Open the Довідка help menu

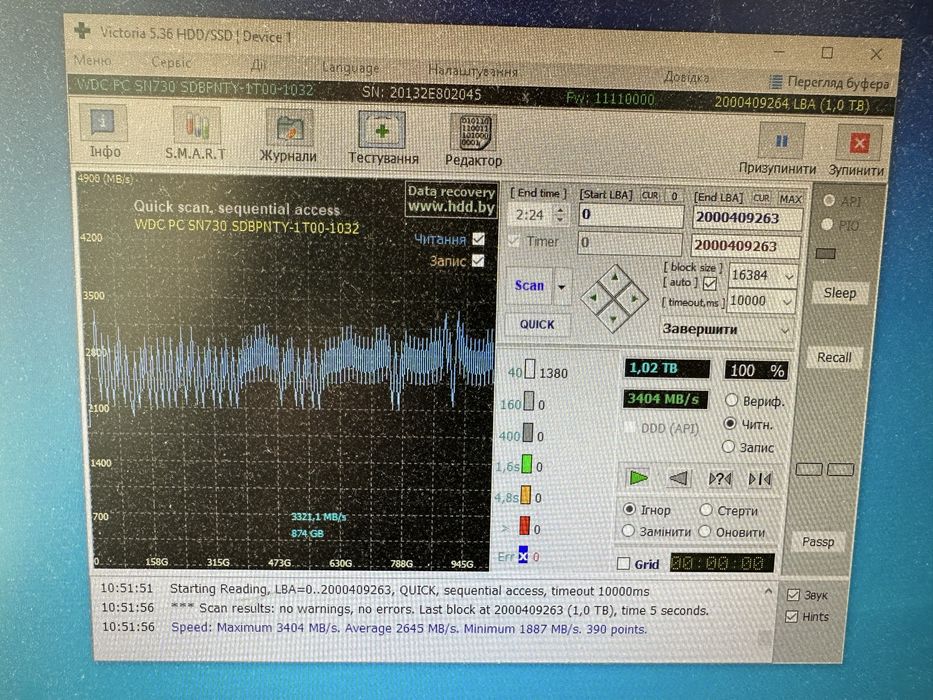(x=687, y=77)
